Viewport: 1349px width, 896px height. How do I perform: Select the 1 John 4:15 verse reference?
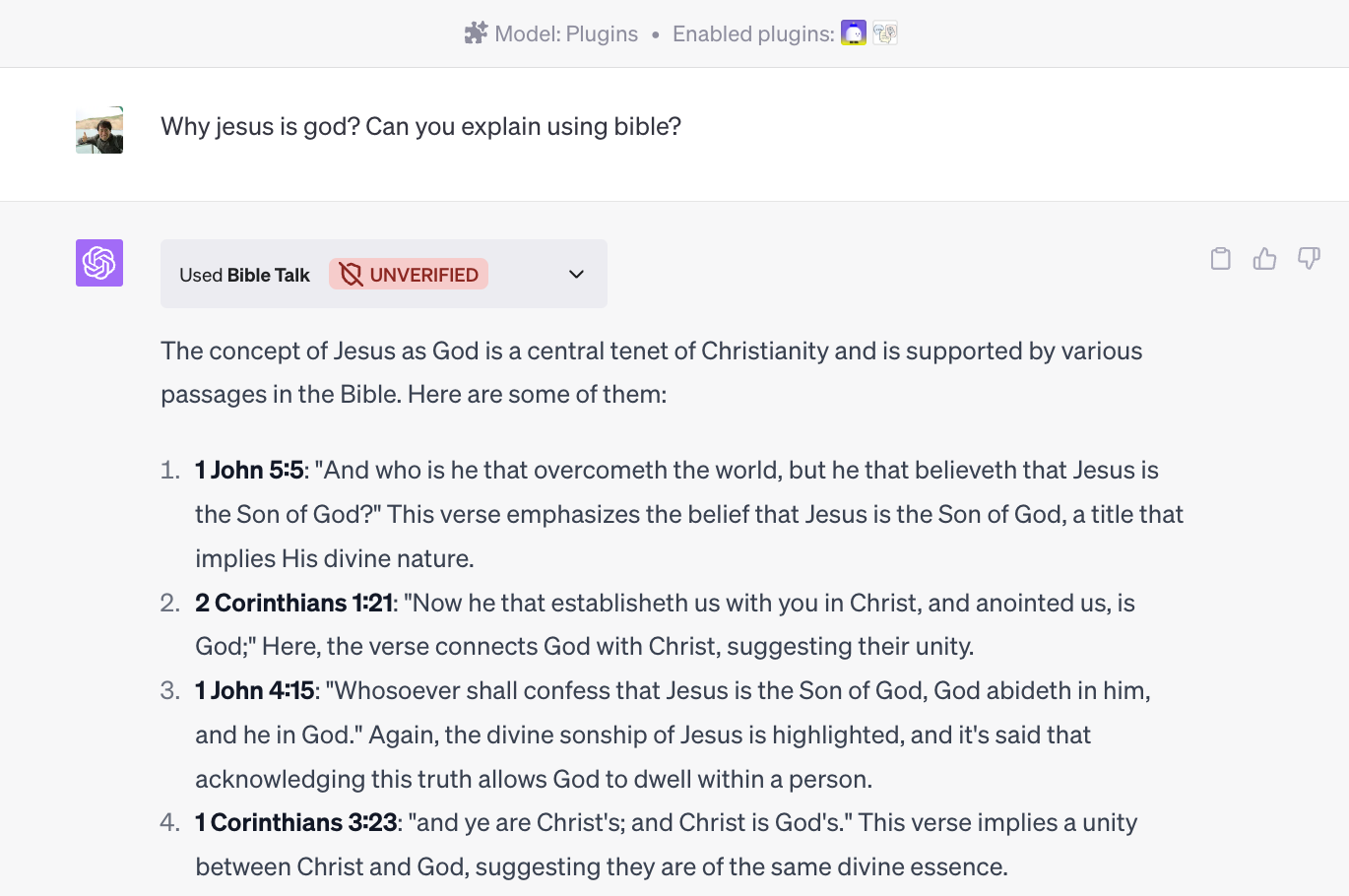(254, 690)
